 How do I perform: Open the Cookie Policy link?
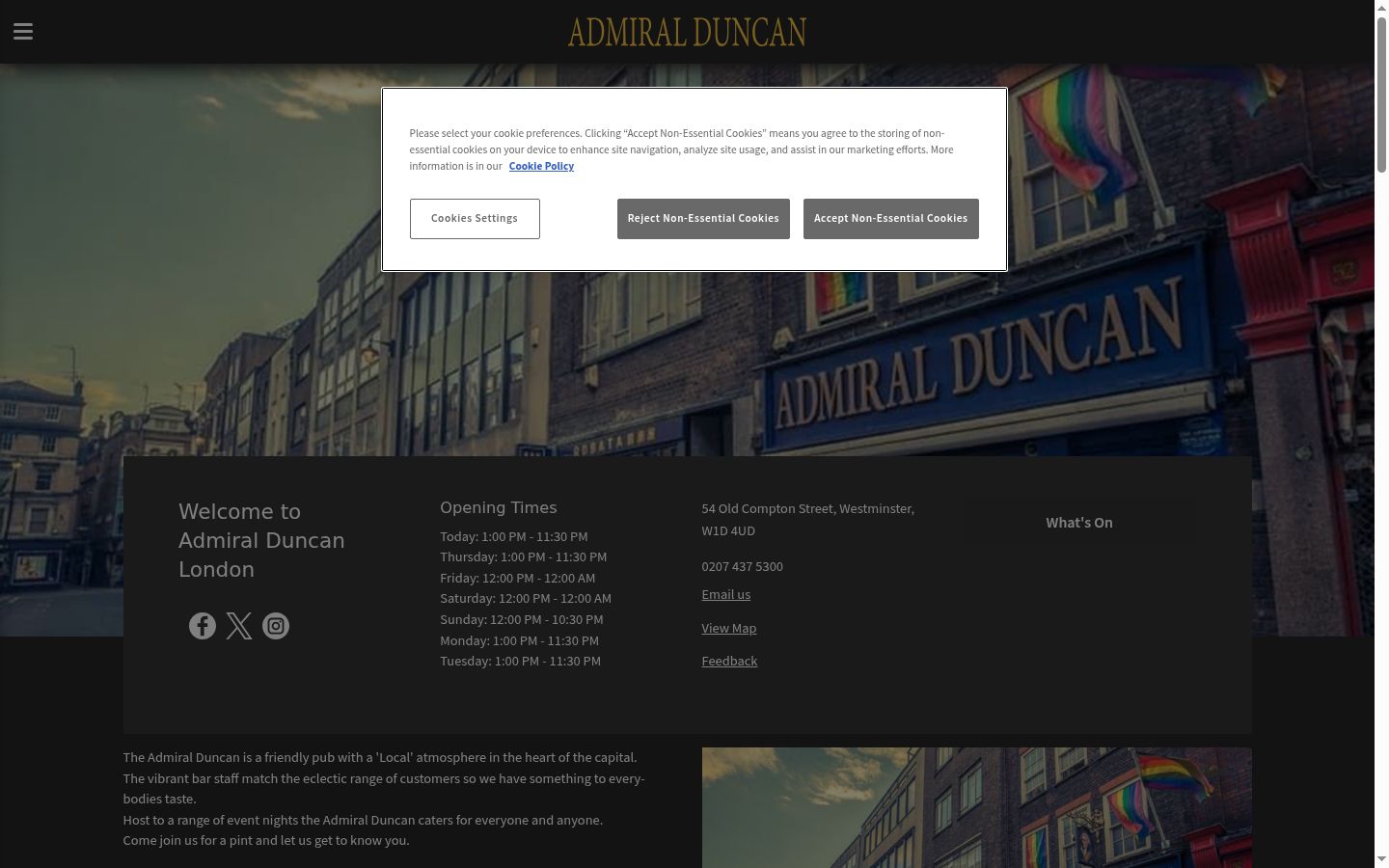pyautogui.click(x=541, y=166)
